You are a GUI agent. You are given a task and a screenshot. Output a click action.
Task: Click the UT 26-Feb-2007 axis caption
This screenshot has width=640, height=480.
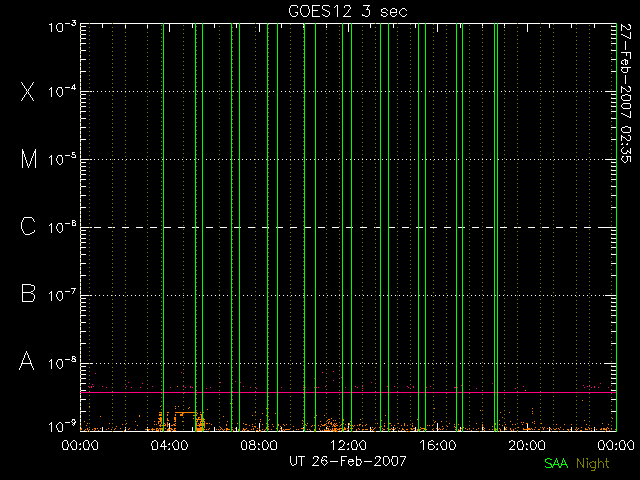coord(348,461)
